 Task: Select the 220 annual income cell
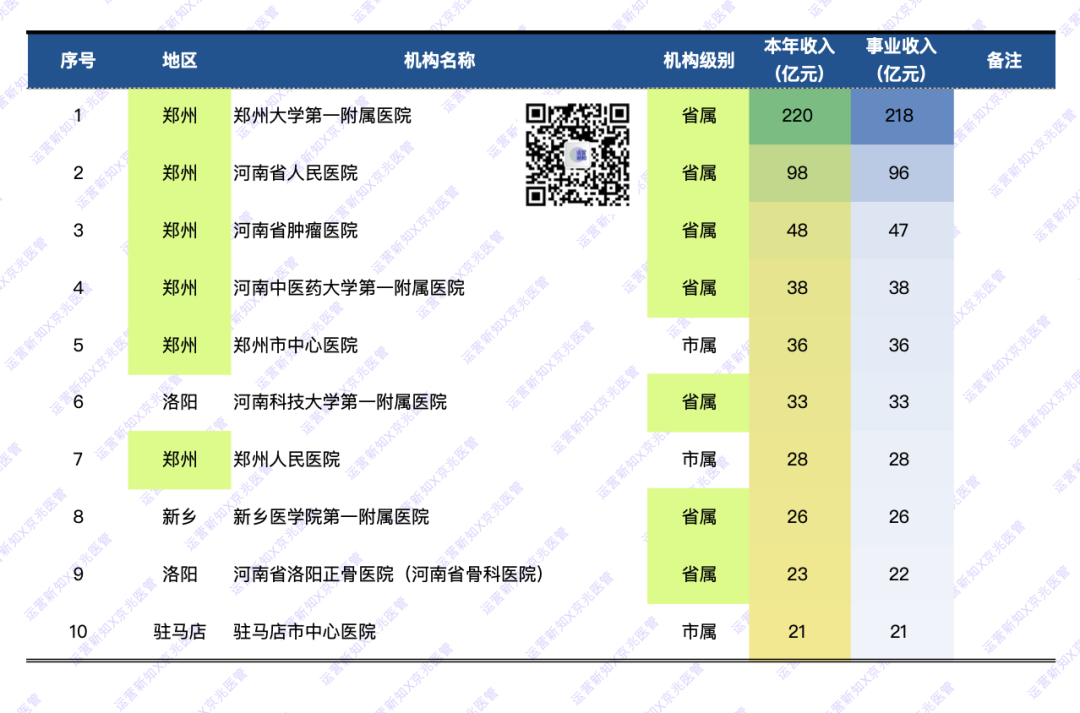(800, 116)
